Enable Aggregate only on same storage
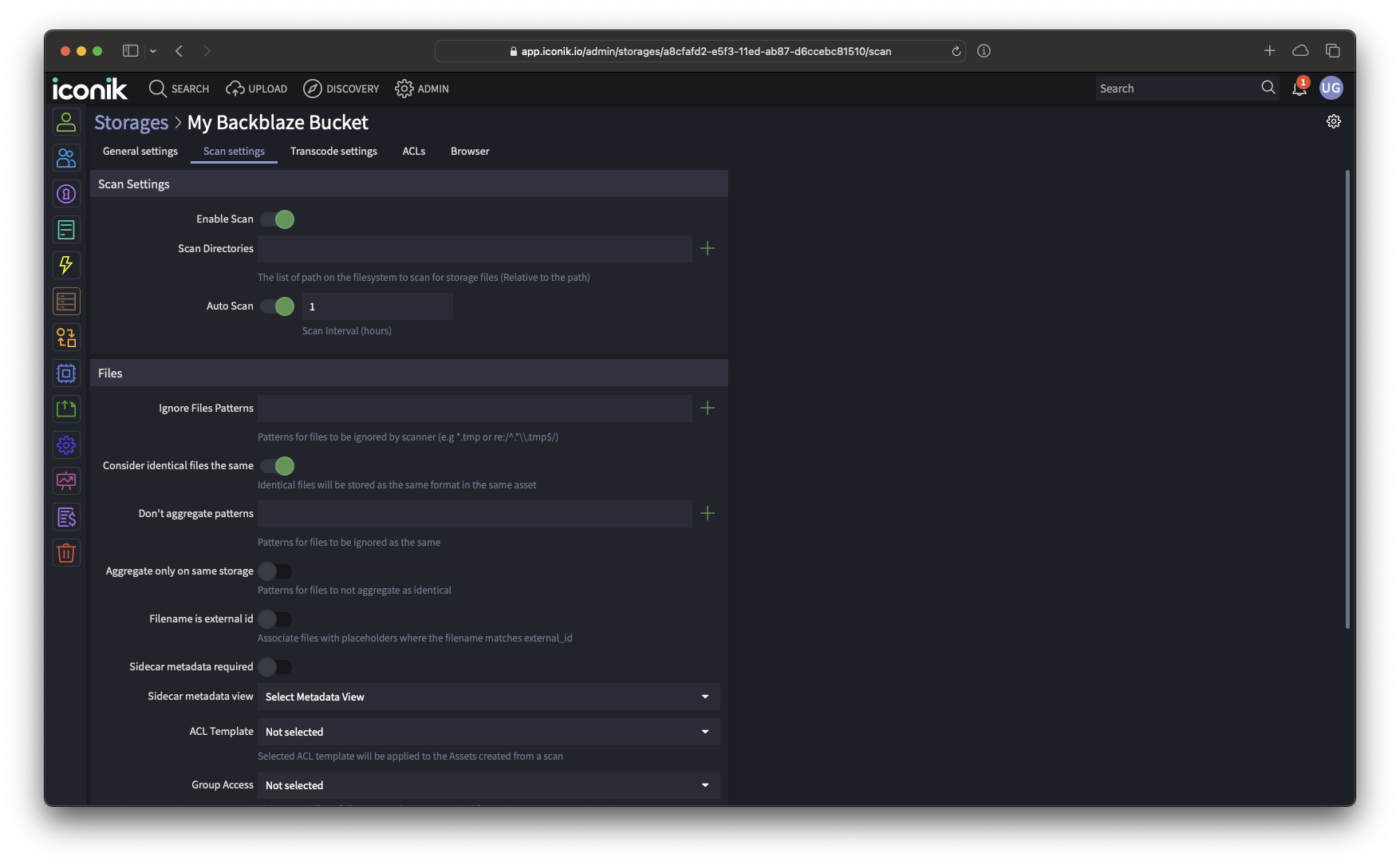Screen dimensions: 1400x865 [x=275, y=571]
